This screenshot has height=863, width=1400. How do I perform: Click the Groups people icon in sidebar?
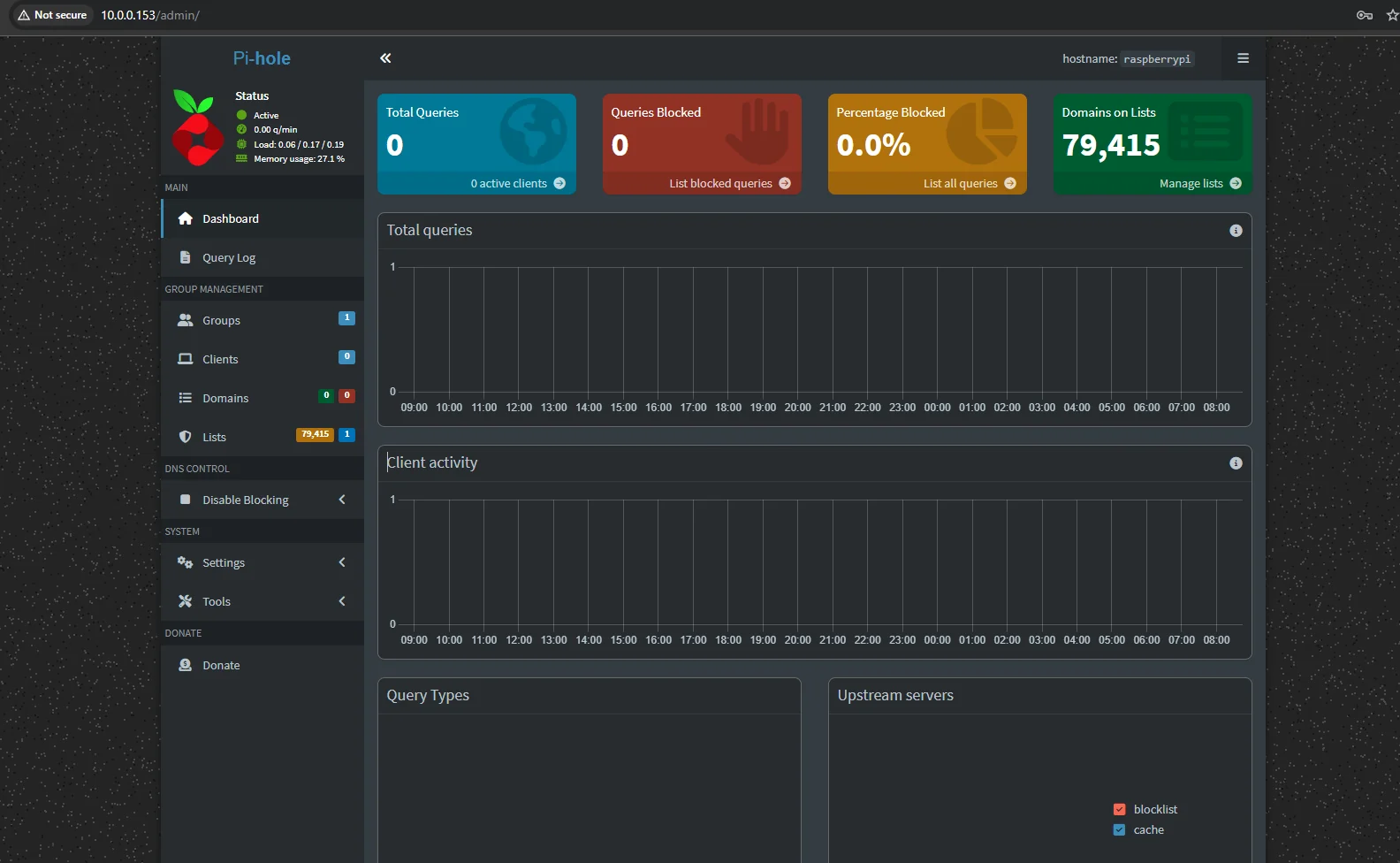[186, 320]
